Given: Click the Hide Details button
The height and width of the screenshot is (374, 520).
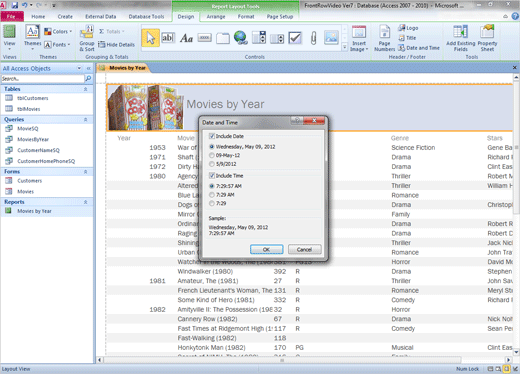Looking at the screenshot, I should pos(116,45).
